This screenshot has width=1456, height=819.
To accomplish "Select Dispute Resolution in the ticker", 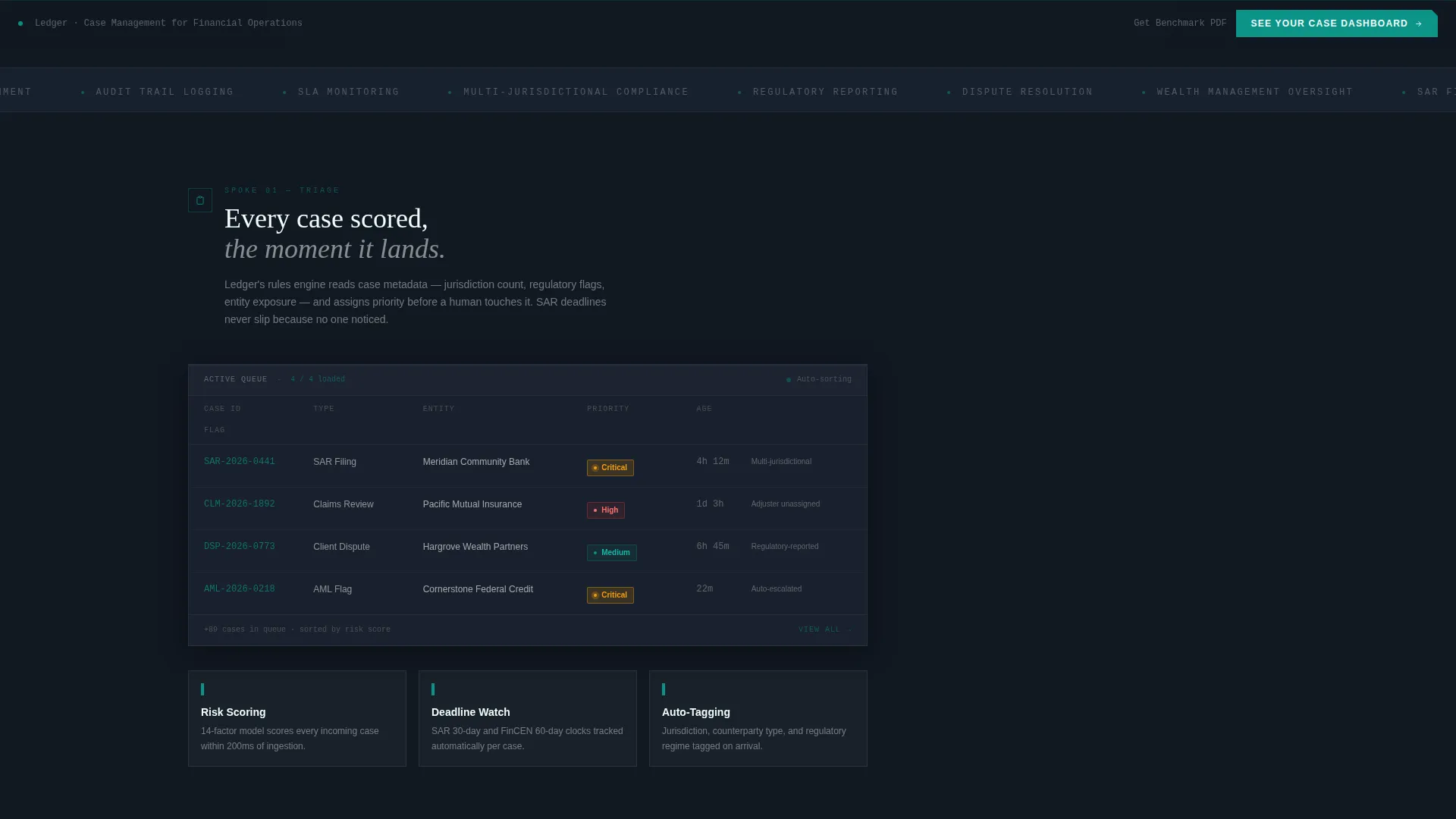I will click(1028, 93).
